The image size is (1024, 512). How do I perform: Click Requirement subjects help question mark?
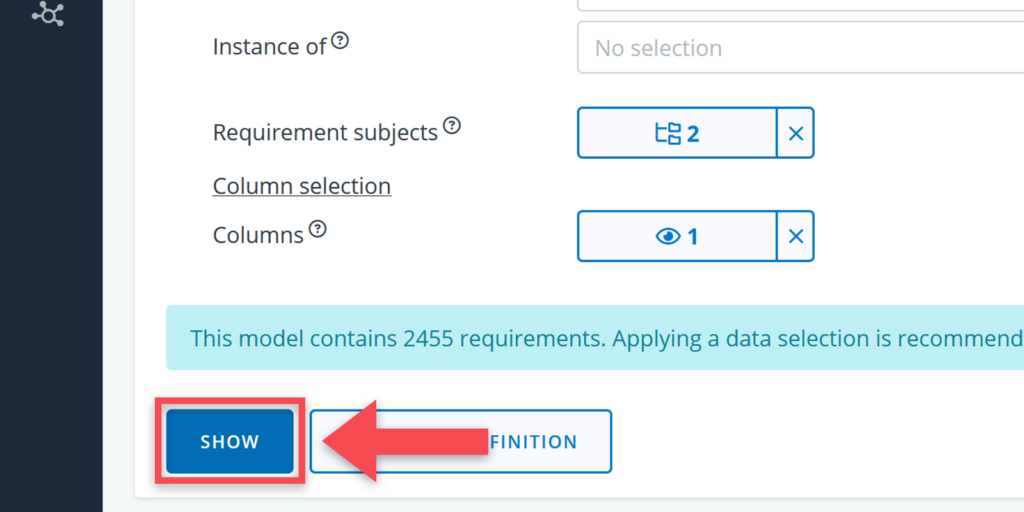coord(452,126)
